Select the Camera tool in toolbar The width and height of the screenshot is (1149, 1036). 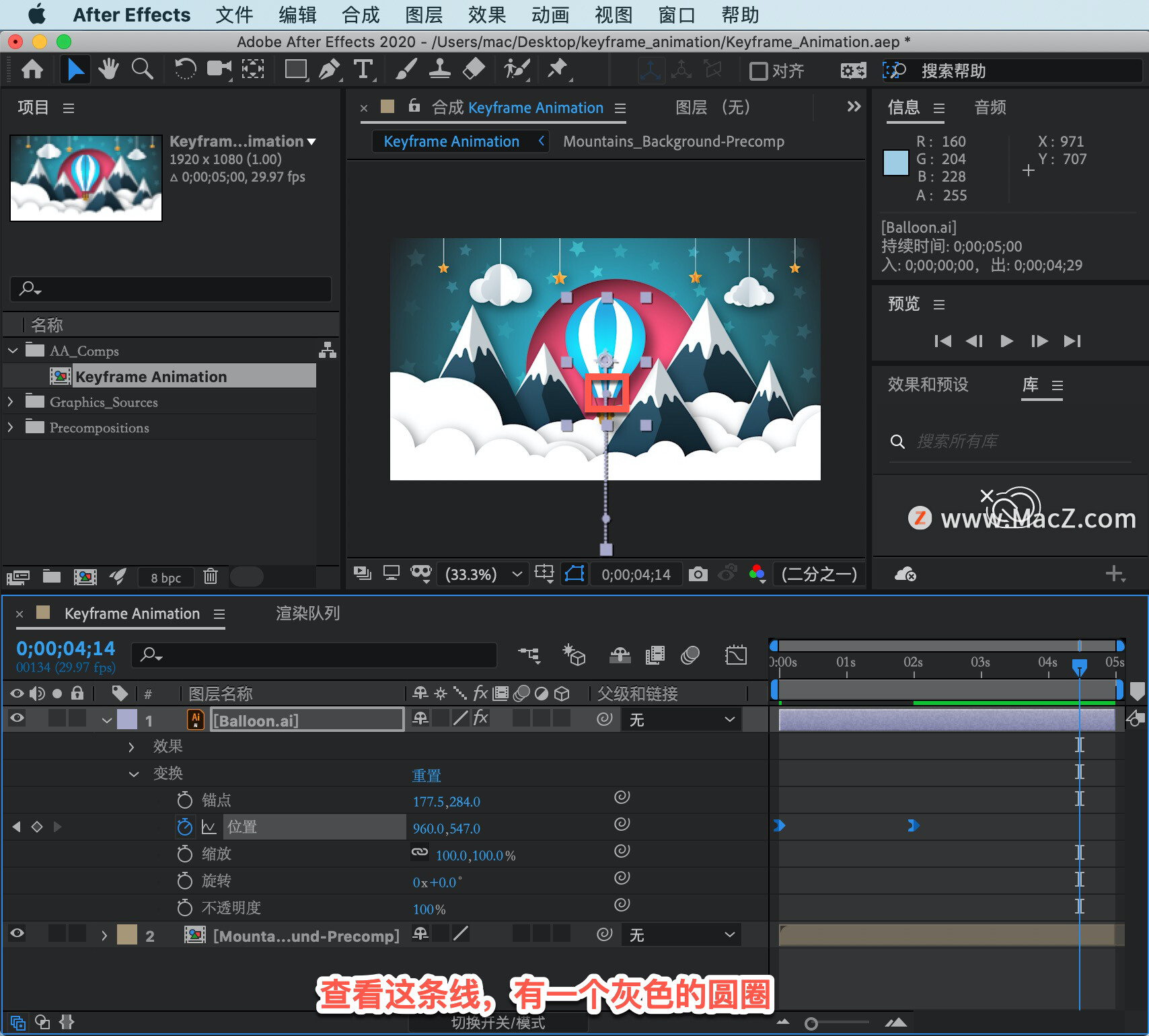point(219,69)
